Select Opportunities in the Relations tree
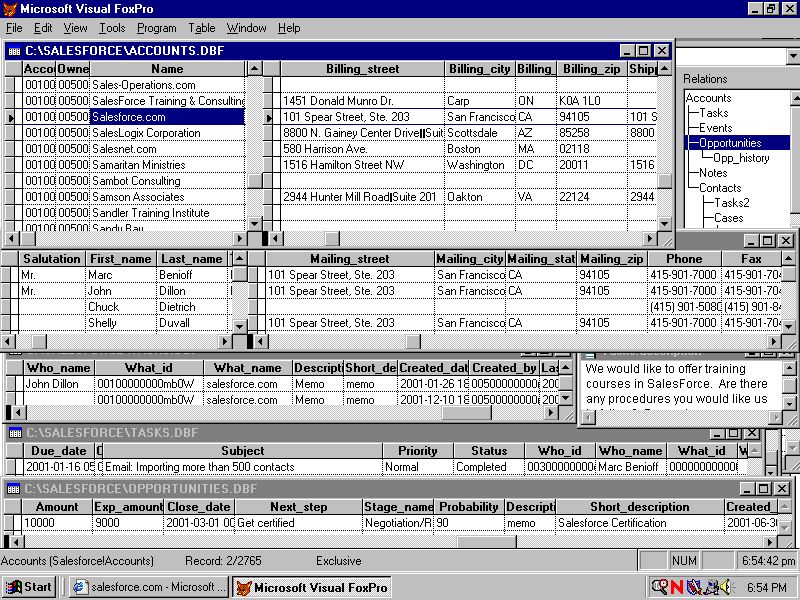The width and height of the screenshot is (800, 600). tap(730, 143)
